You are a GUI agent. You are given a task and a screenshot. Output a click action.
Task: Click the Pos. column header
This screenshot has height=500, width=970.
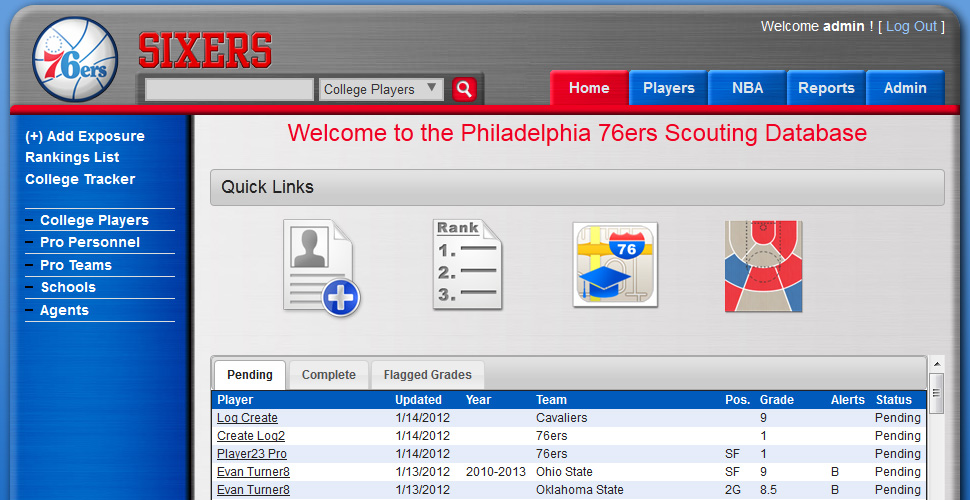(x=737, y=400)
